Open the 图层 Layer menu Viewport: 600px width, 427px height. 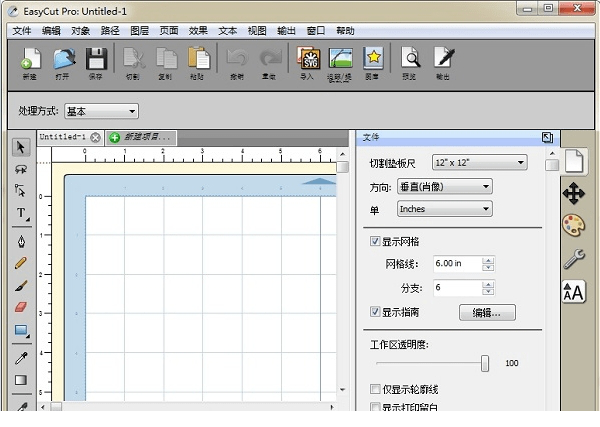tap(140, 31)
